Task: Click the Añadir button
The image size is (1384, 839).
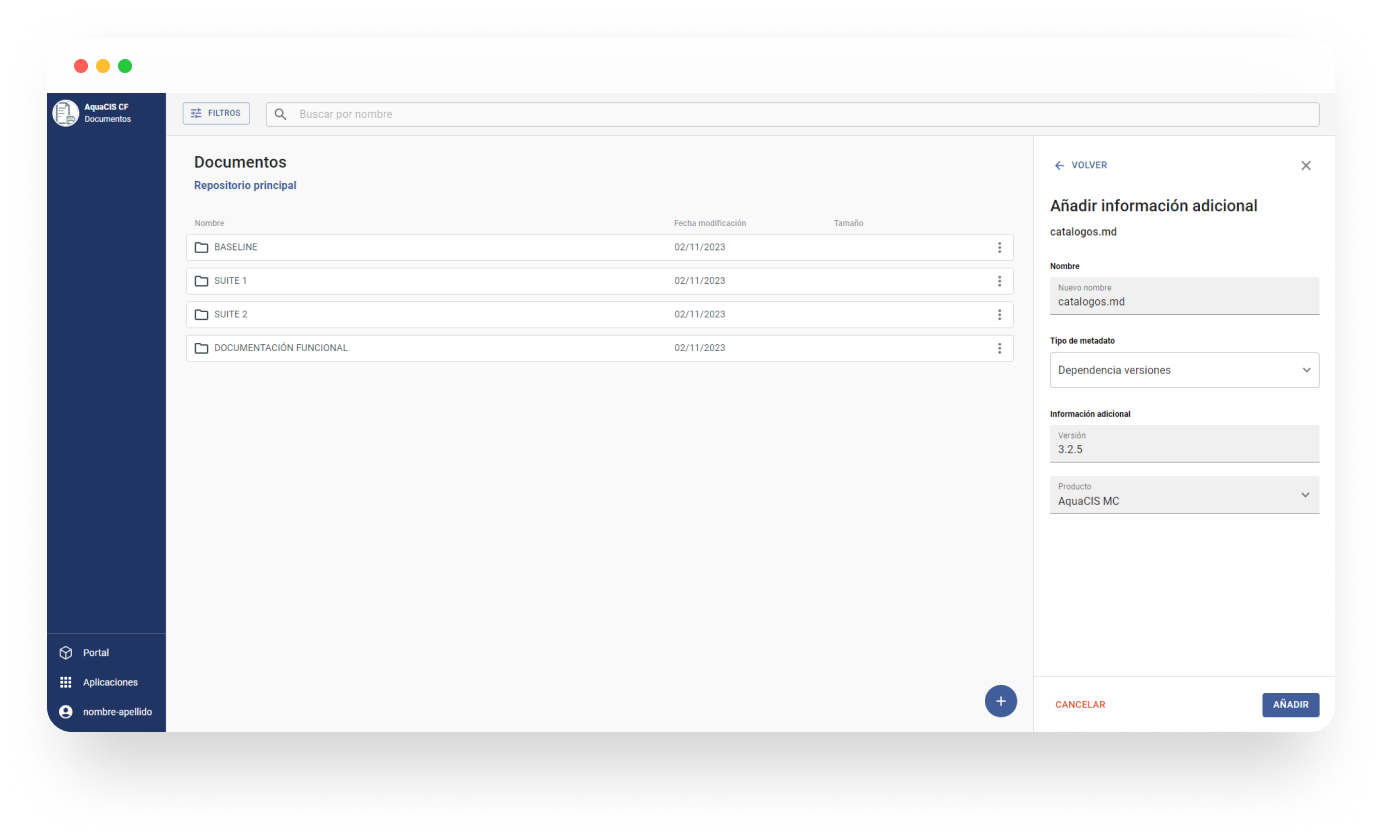Action: click(1291, 705)
